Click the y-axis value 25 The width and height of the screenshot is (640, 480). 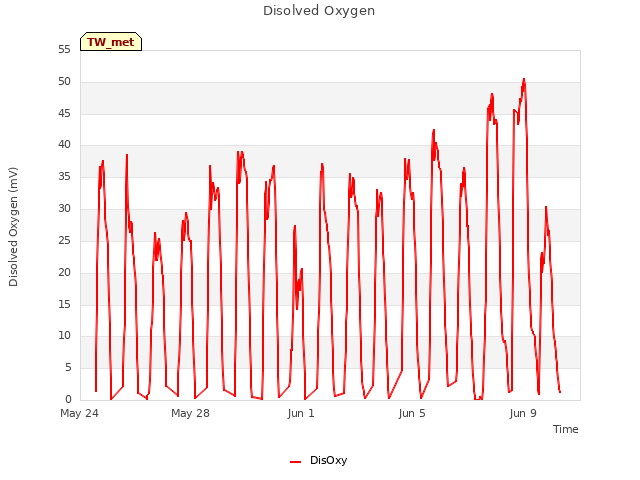(x=64, y=240)
